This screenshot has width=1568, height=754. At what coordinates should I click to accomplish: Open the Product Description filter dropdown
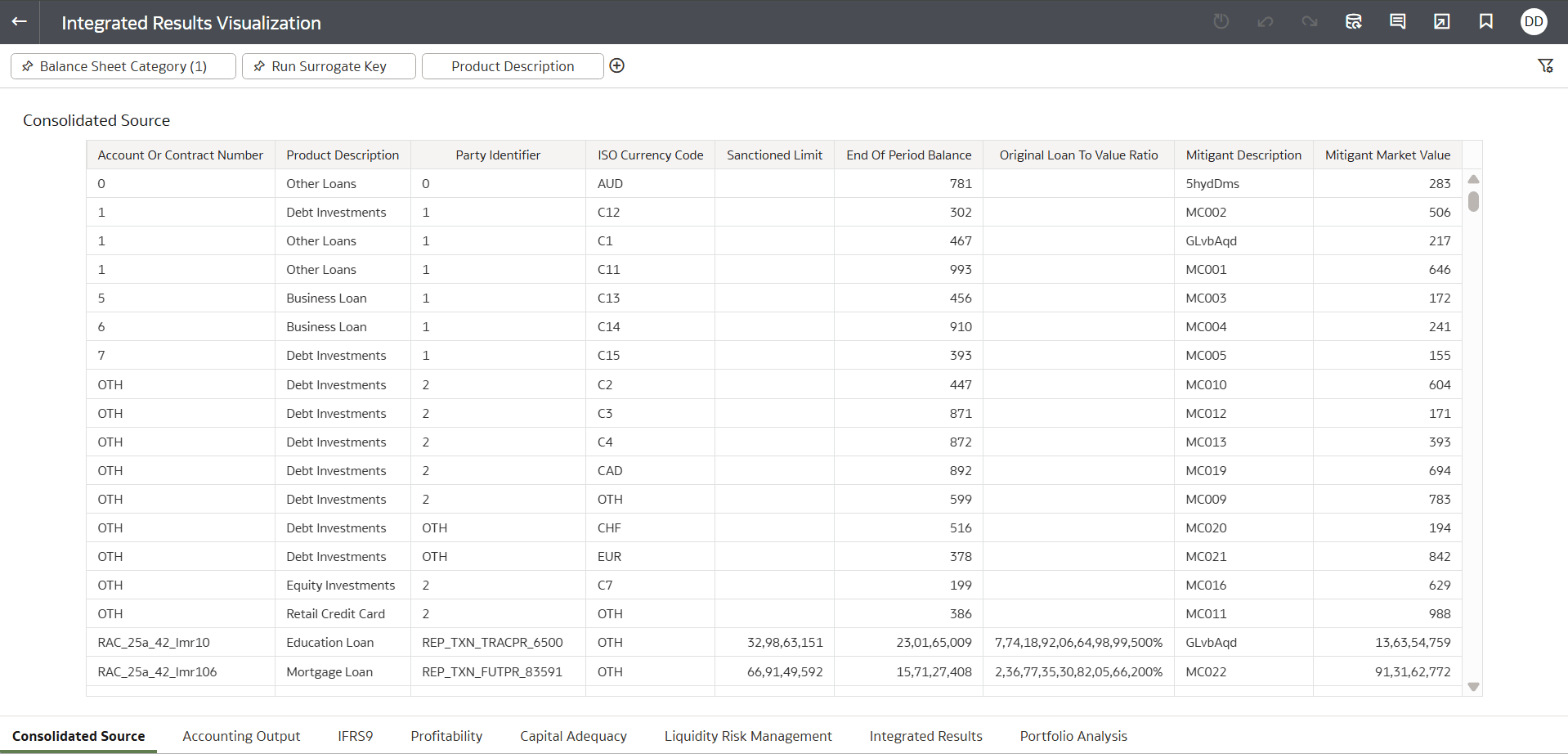tap(513, 66)
